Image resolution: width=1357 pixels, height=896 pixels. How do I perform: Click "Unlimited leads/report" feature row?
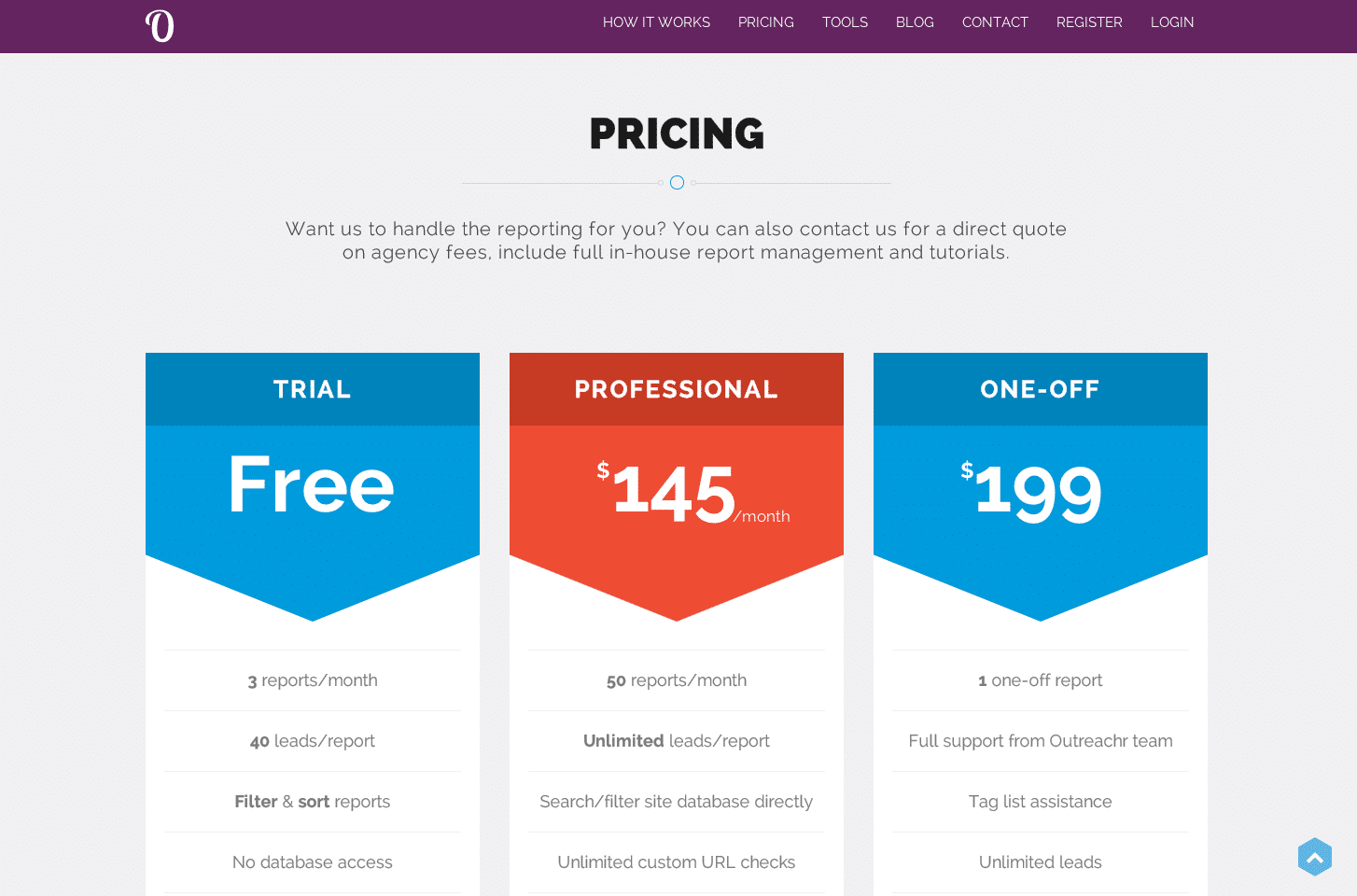[676, 741]
